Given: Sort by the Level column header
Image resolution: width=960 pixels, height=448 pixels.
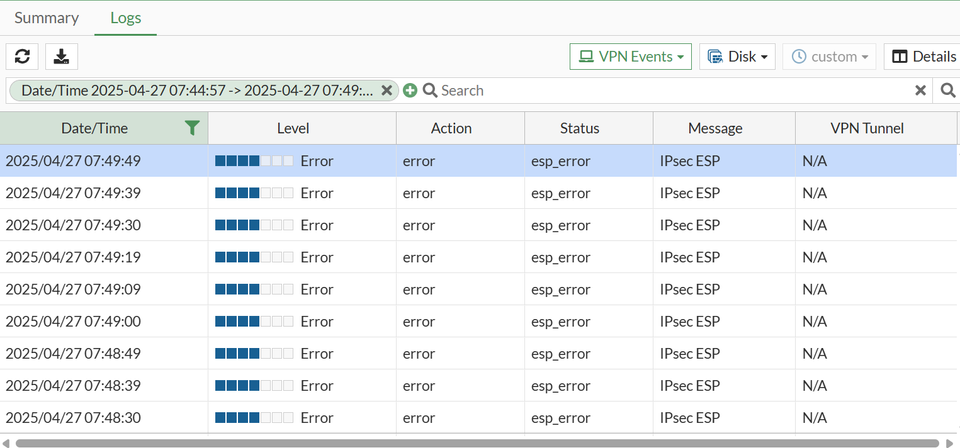Looking at the screenshot, I should click(x=293, y=128).
